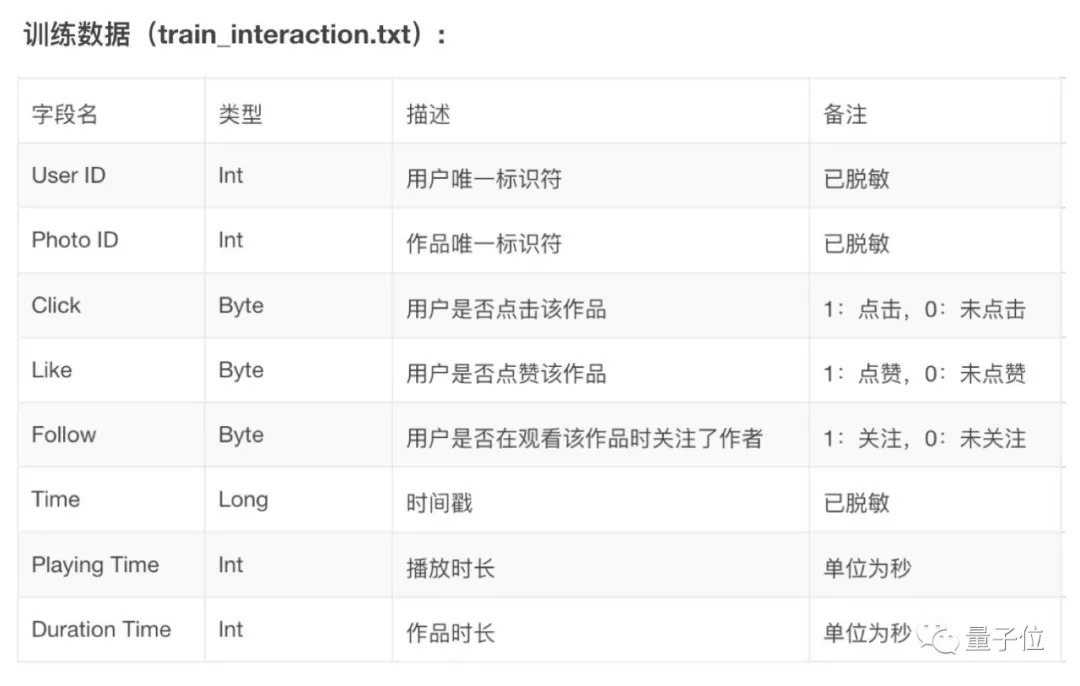Select the Photo ID field cell
Viewport: 1080px width, 686px height.
click(x=75, y=241)
